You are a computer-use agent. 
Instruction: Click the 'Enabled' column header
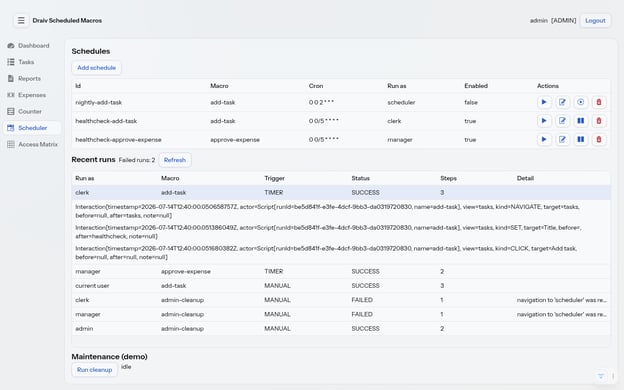tap(476, 86)
